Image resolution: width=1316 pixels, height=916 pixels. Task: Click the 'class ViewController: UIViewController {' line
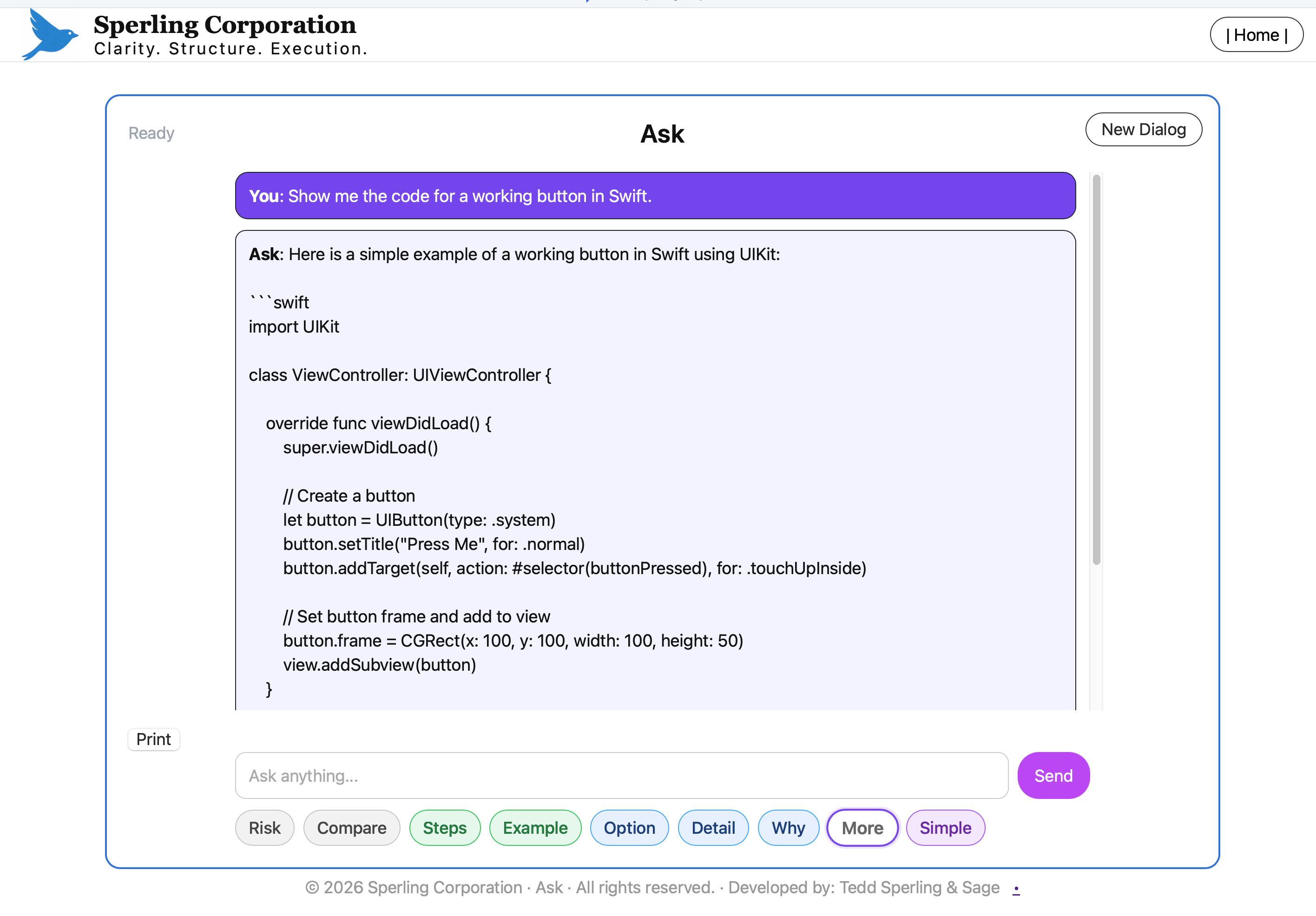tap(400, 375)
